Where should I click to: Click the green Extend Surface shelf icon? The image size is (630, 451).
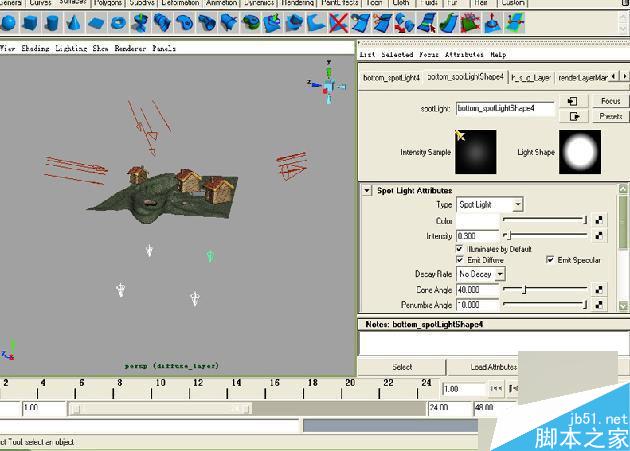[x=448, y=23]
